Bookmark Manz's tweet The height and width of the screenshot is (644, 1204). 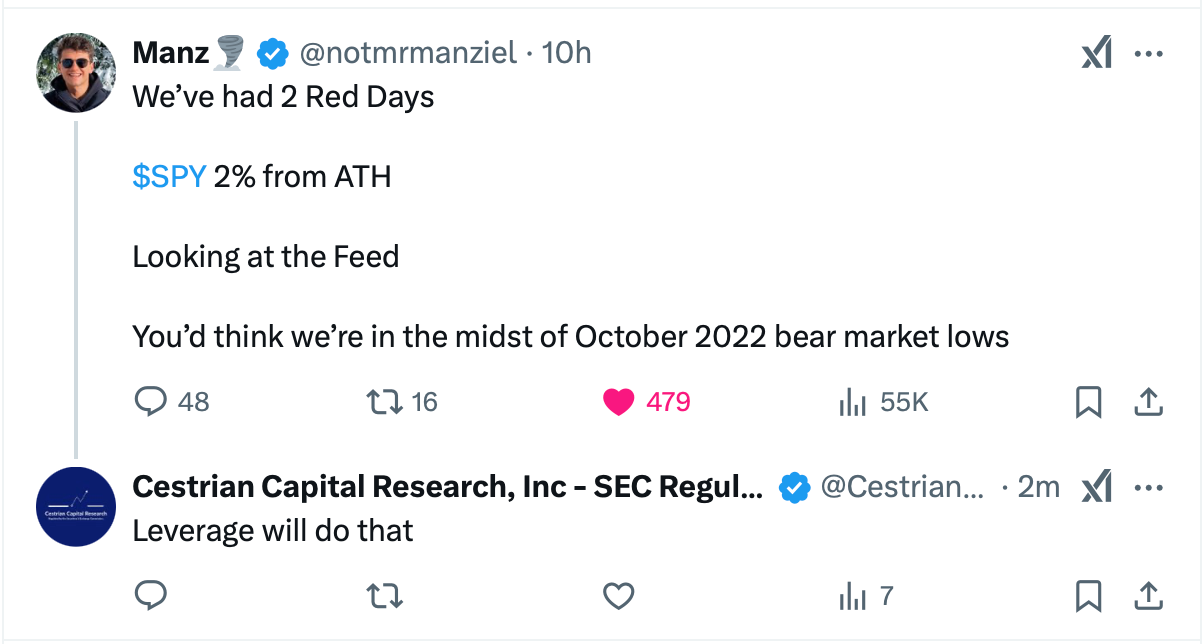coord(1088,402)
